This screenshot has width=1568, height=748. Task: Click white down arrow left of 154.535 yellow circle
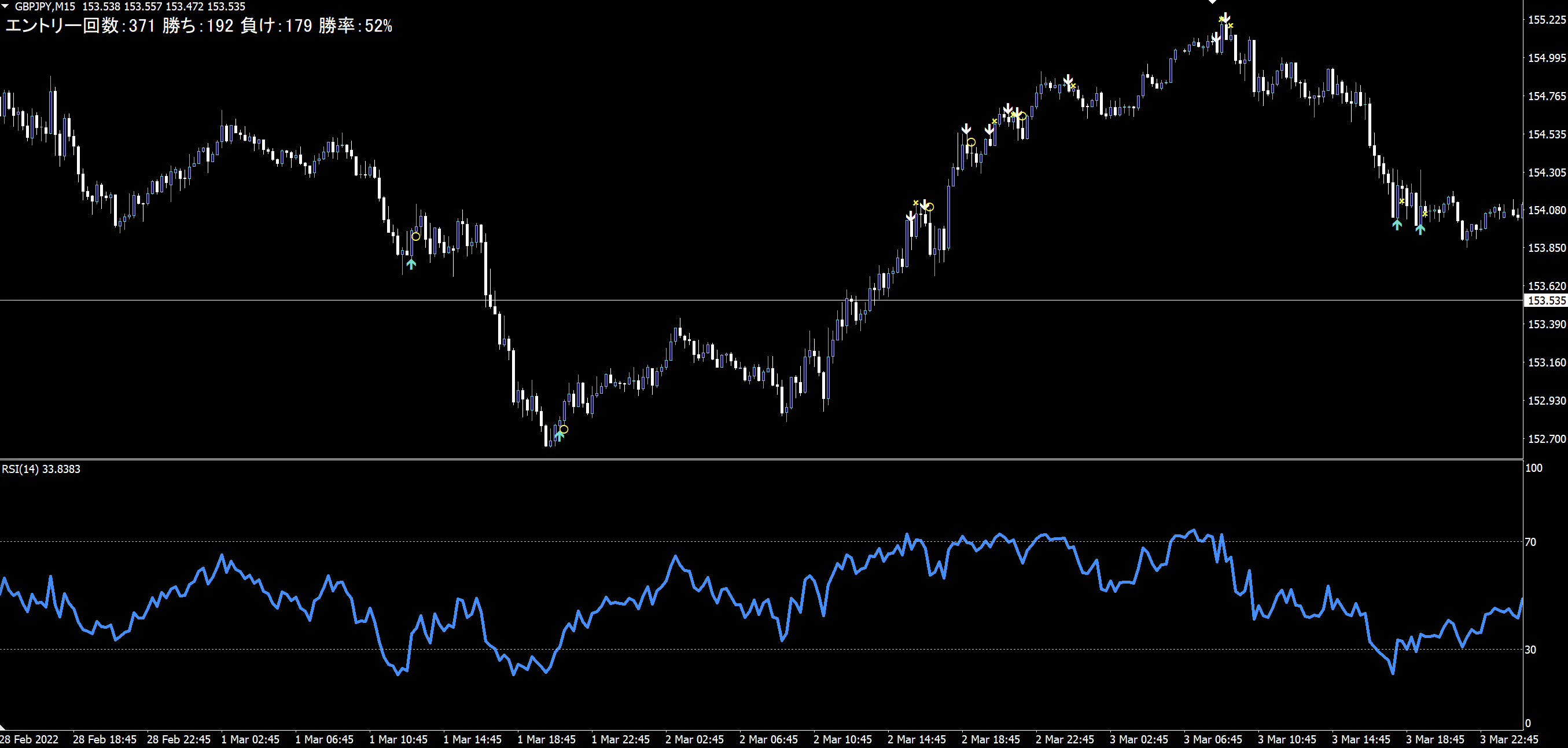[x=966, y=129]
